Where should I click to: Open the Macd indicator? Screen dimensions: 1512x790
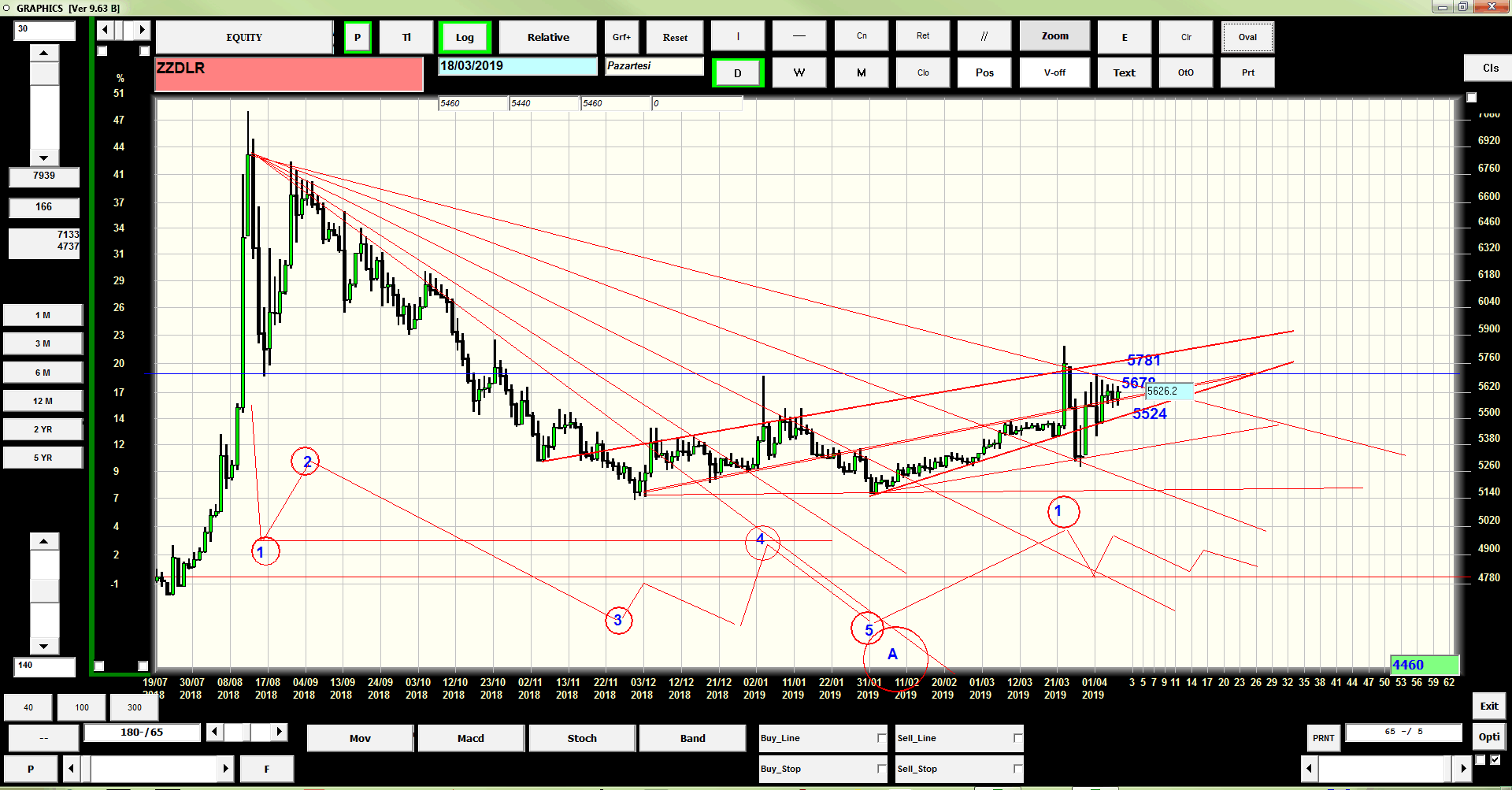click(471, 738)
